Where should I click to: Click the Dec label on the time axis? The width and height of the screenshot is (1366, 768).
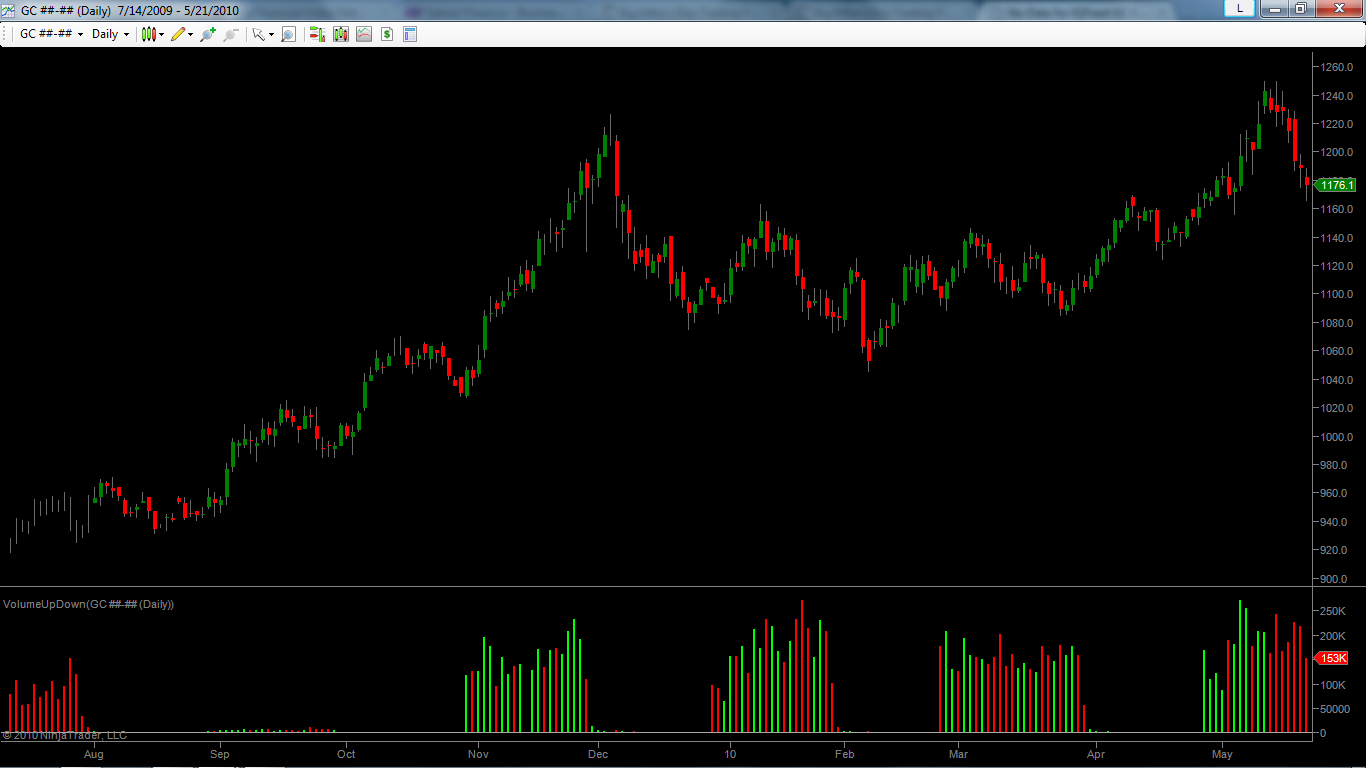pyautogui.click(x=598, y=754)
